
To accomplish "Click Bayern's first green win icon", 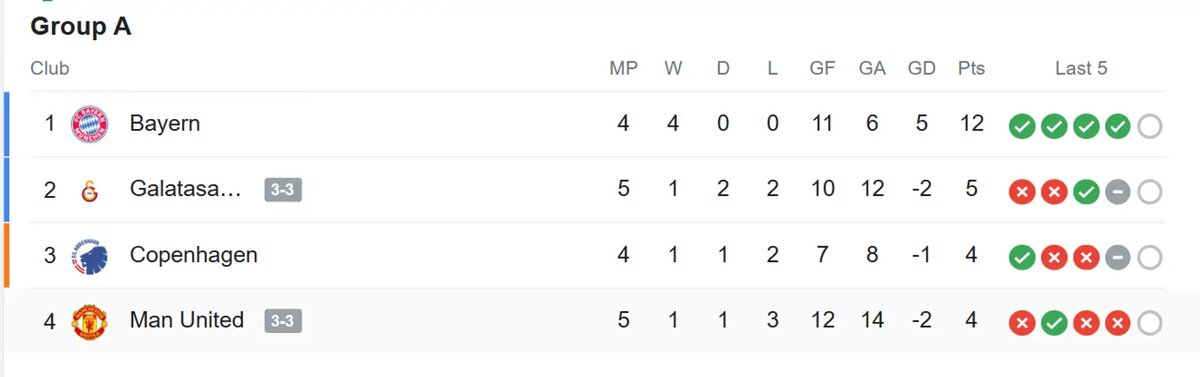I will click(x=1021, y=126).
